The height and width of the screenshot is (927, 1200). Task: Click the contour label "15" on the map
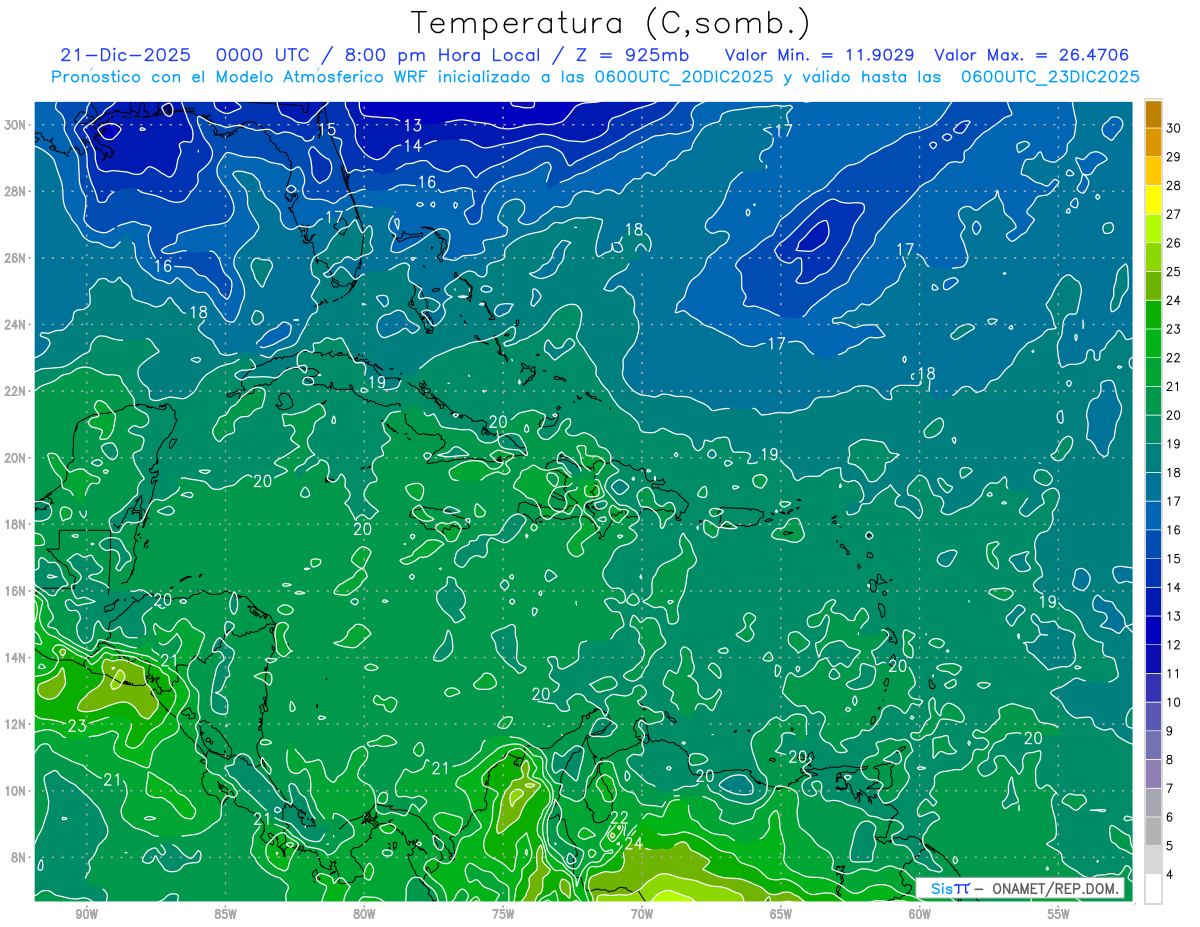click(327, 130)
